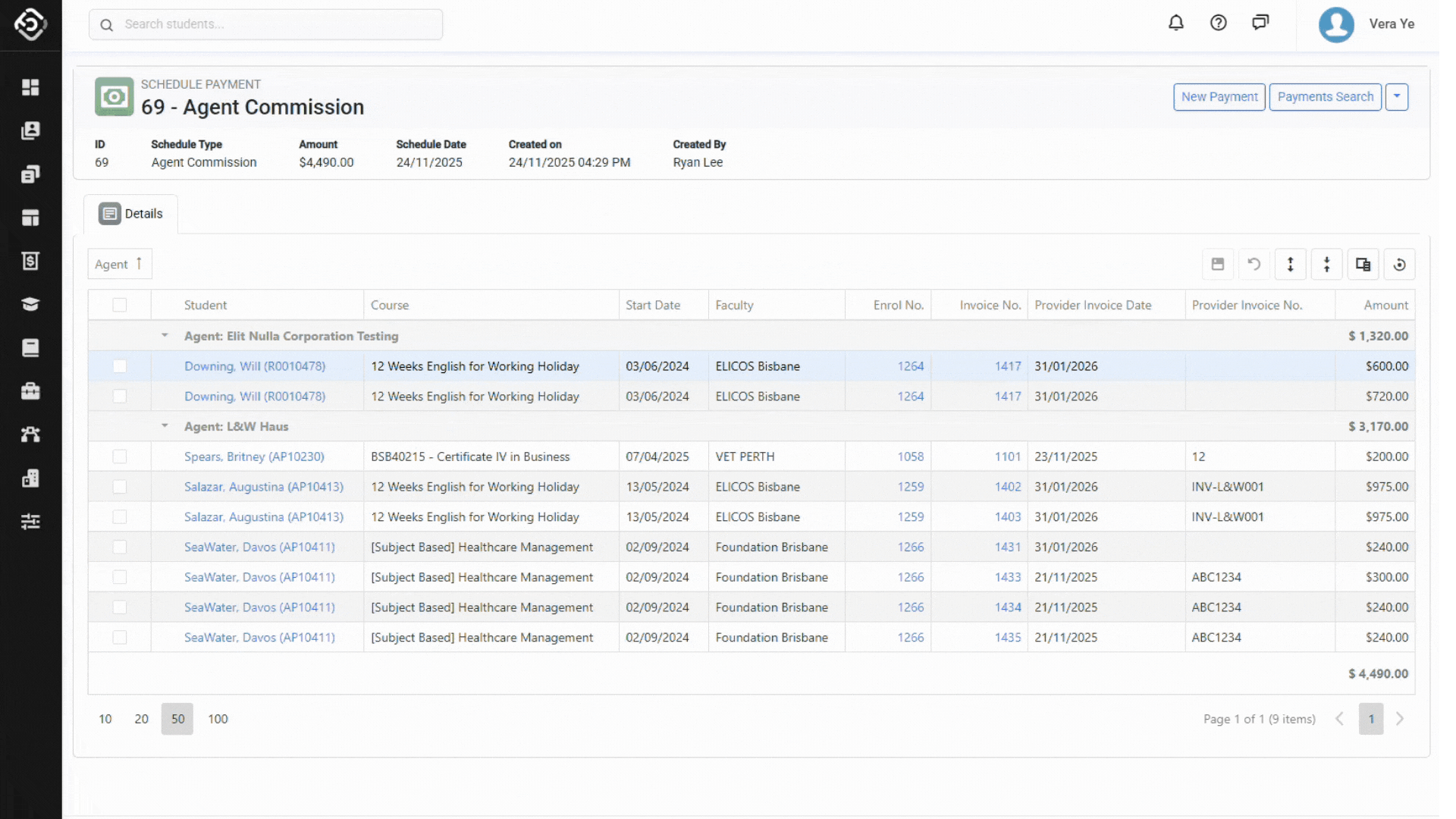Select checkbox for first Downing, Will row
Image resolution: width=1456 pixels, height=819 pixels.
(120, 366)
